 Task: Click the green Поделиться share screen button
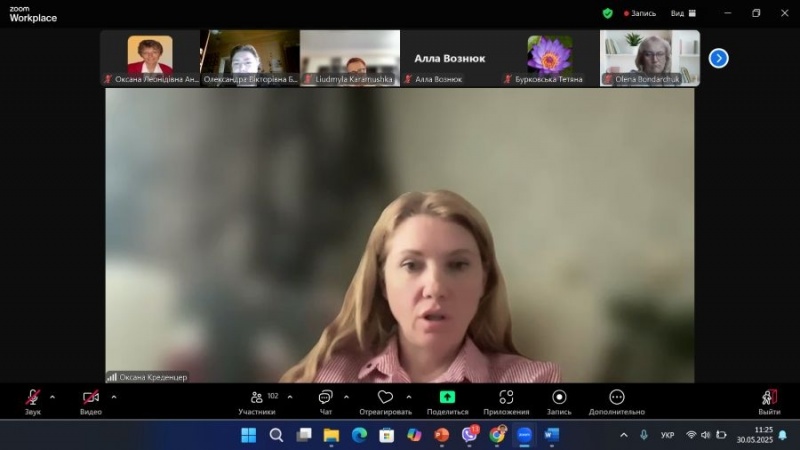coord(447,398)
